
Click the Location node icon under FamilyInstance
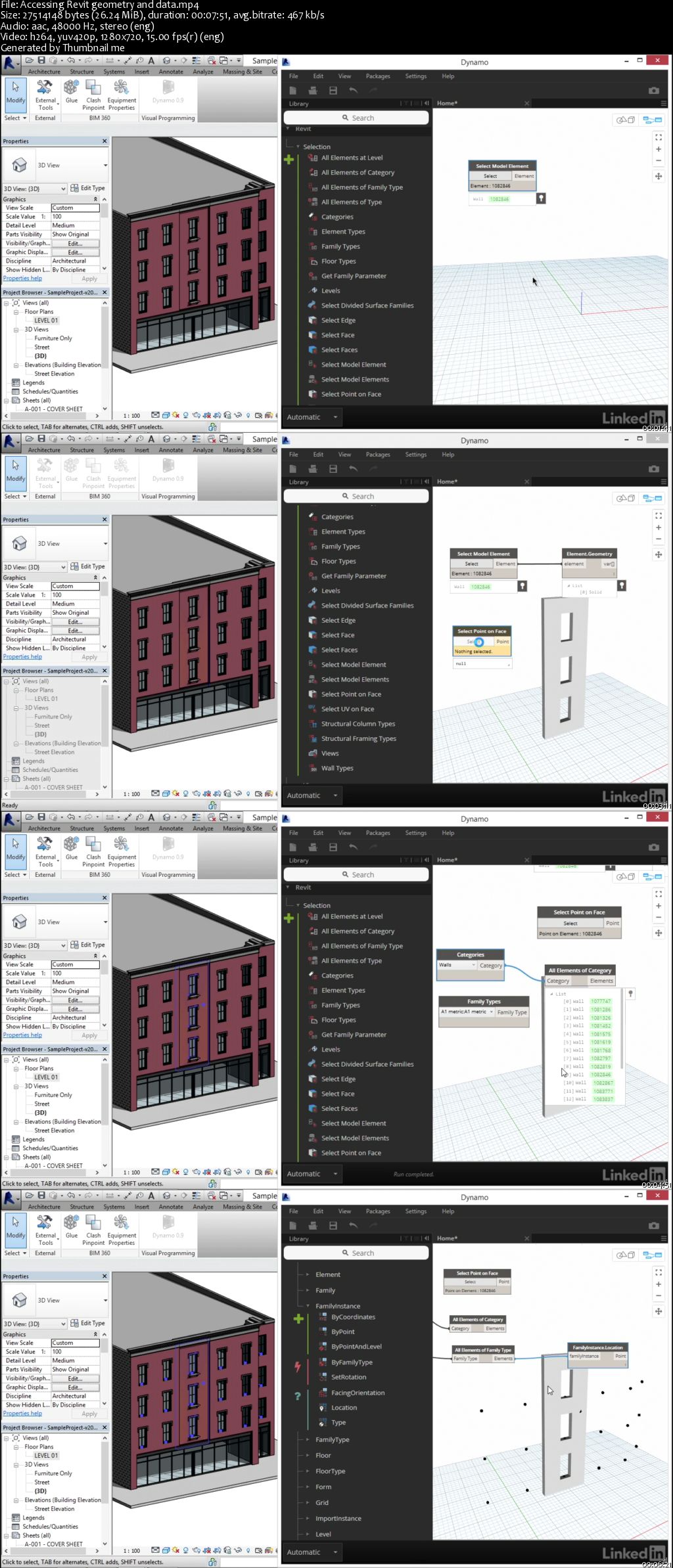pos(323,1407)
